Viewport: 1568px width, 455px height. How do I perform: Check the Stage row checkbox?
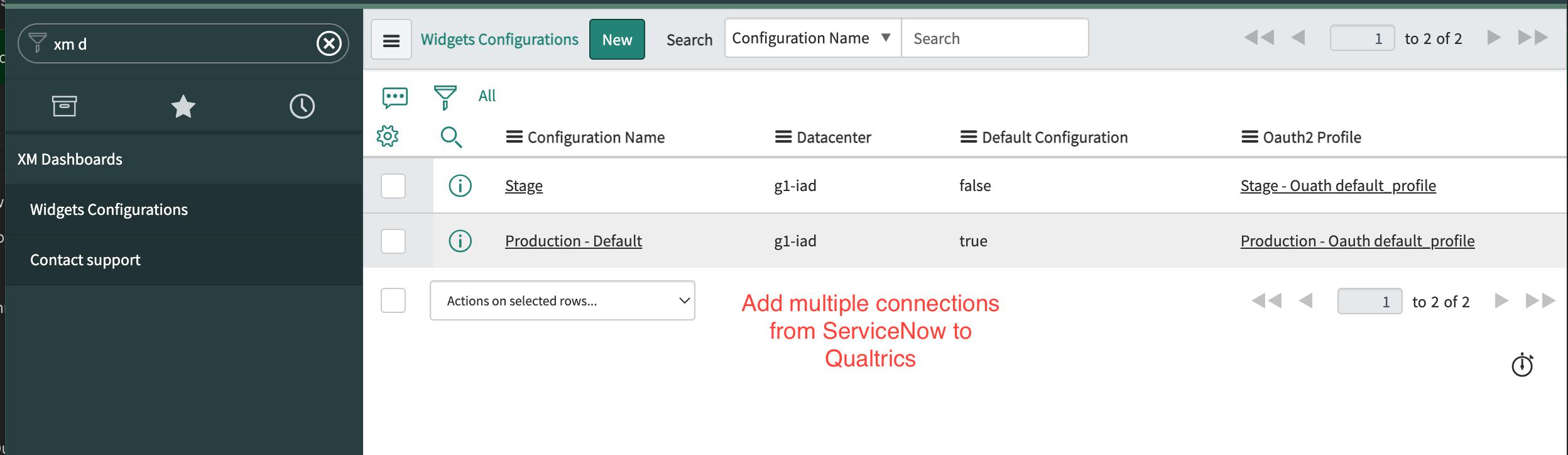tap(393, 186)
